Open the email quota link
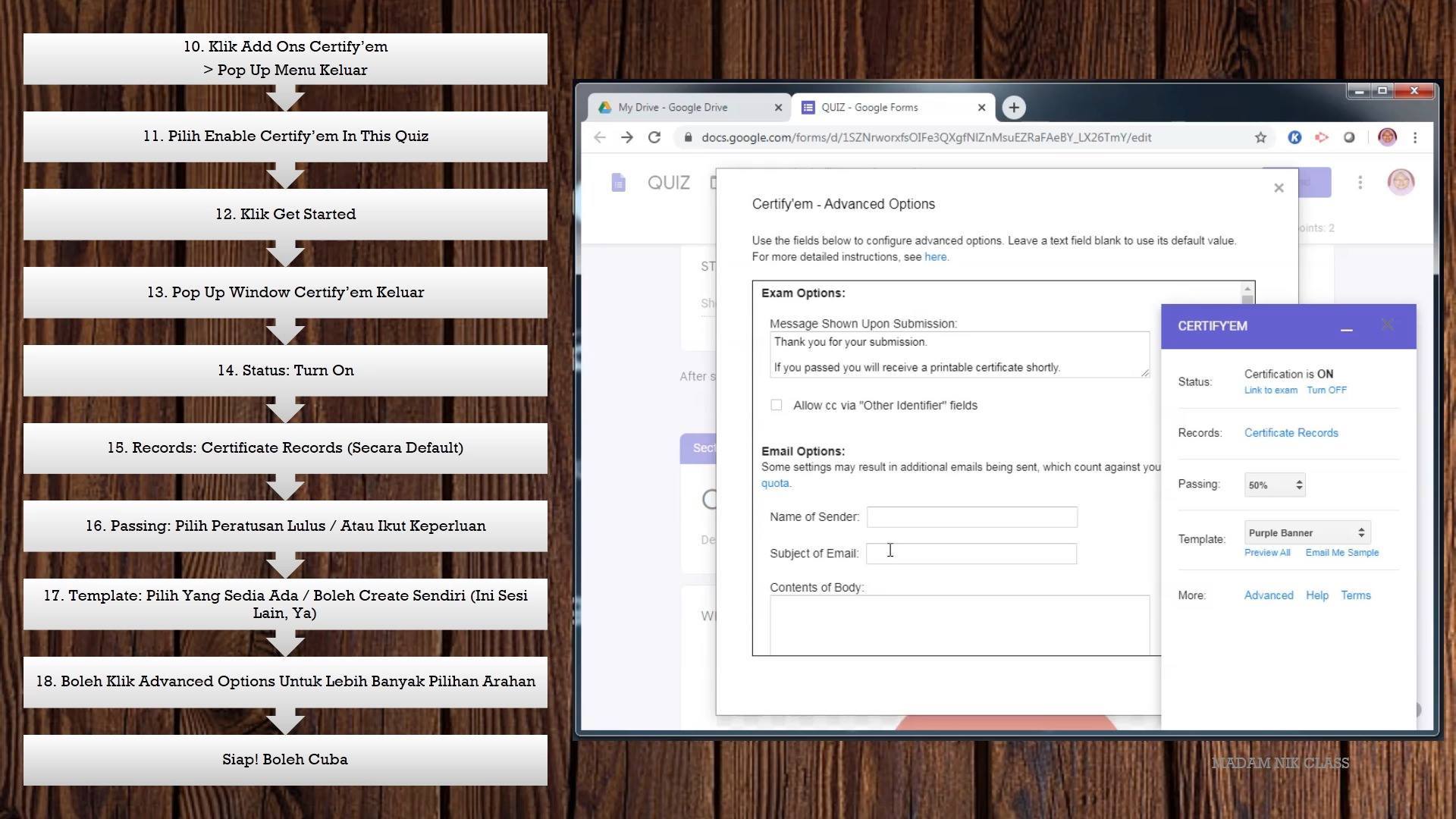Viewport: 1456px width, 819px height. click(x=775, y=483)
